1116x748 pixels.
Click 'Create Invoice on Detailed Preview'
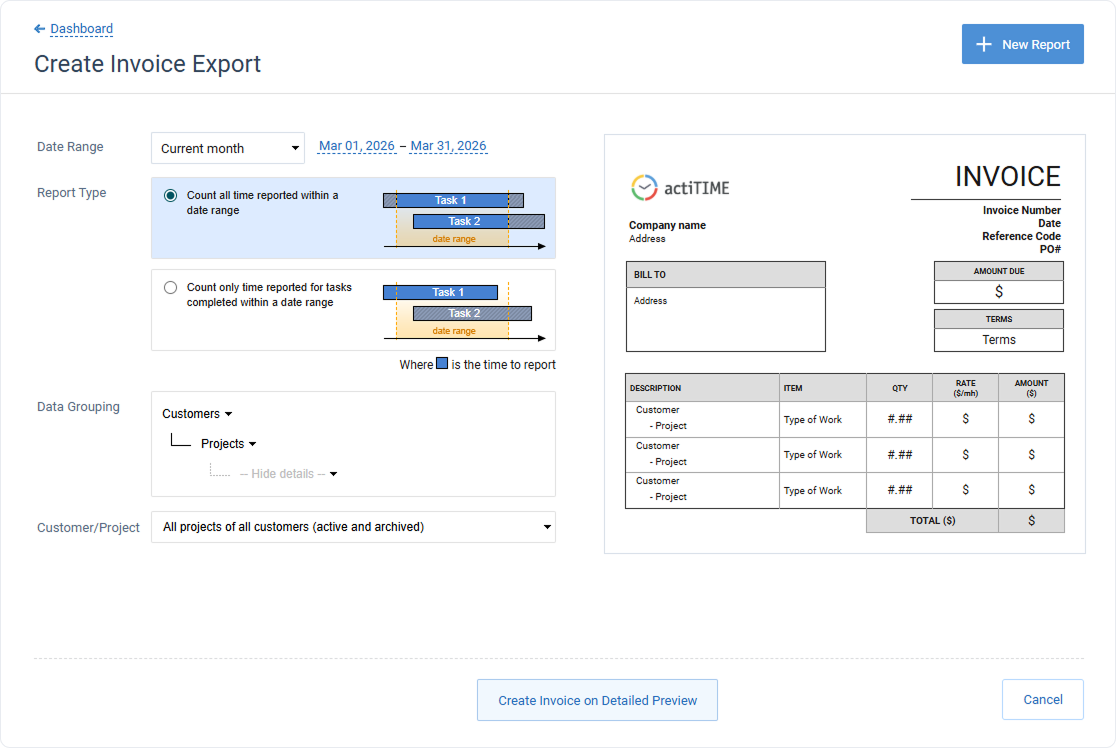(597, 700)
